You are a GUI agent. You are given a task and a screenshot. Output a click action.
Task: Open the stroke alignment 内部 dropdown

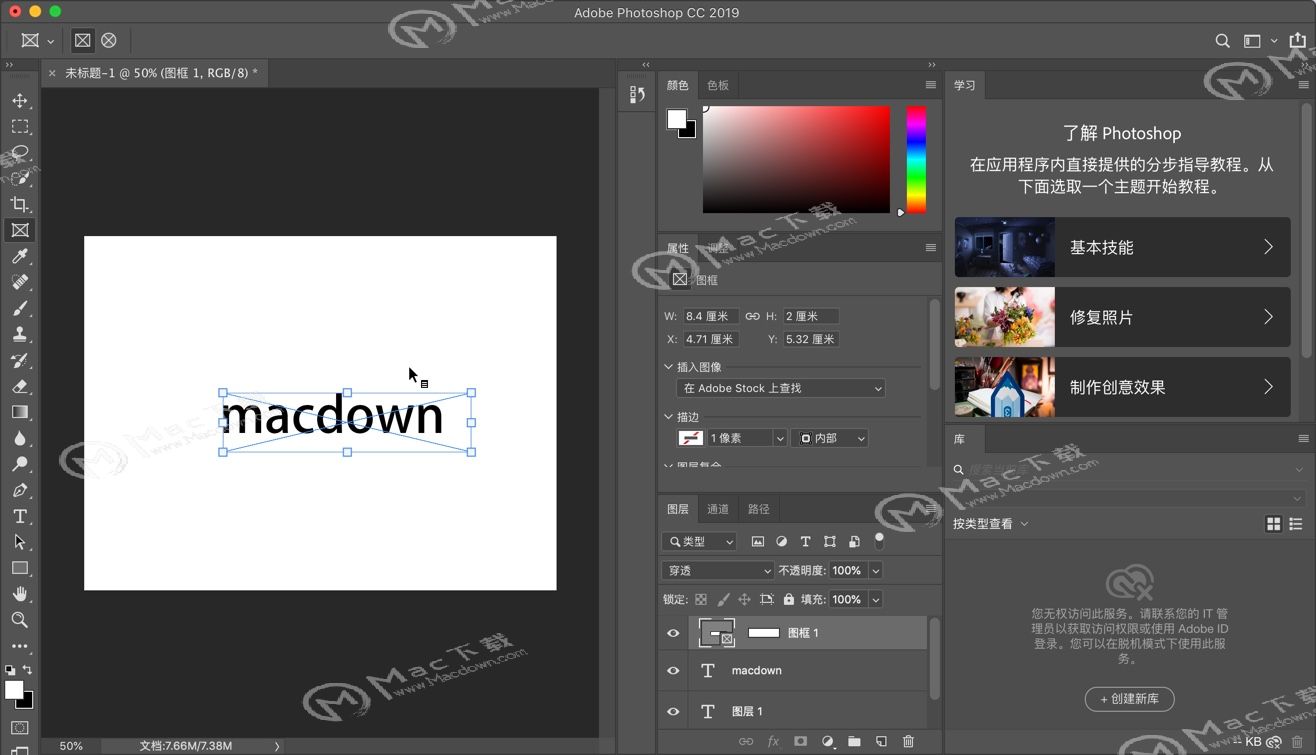tap(830, 438)
